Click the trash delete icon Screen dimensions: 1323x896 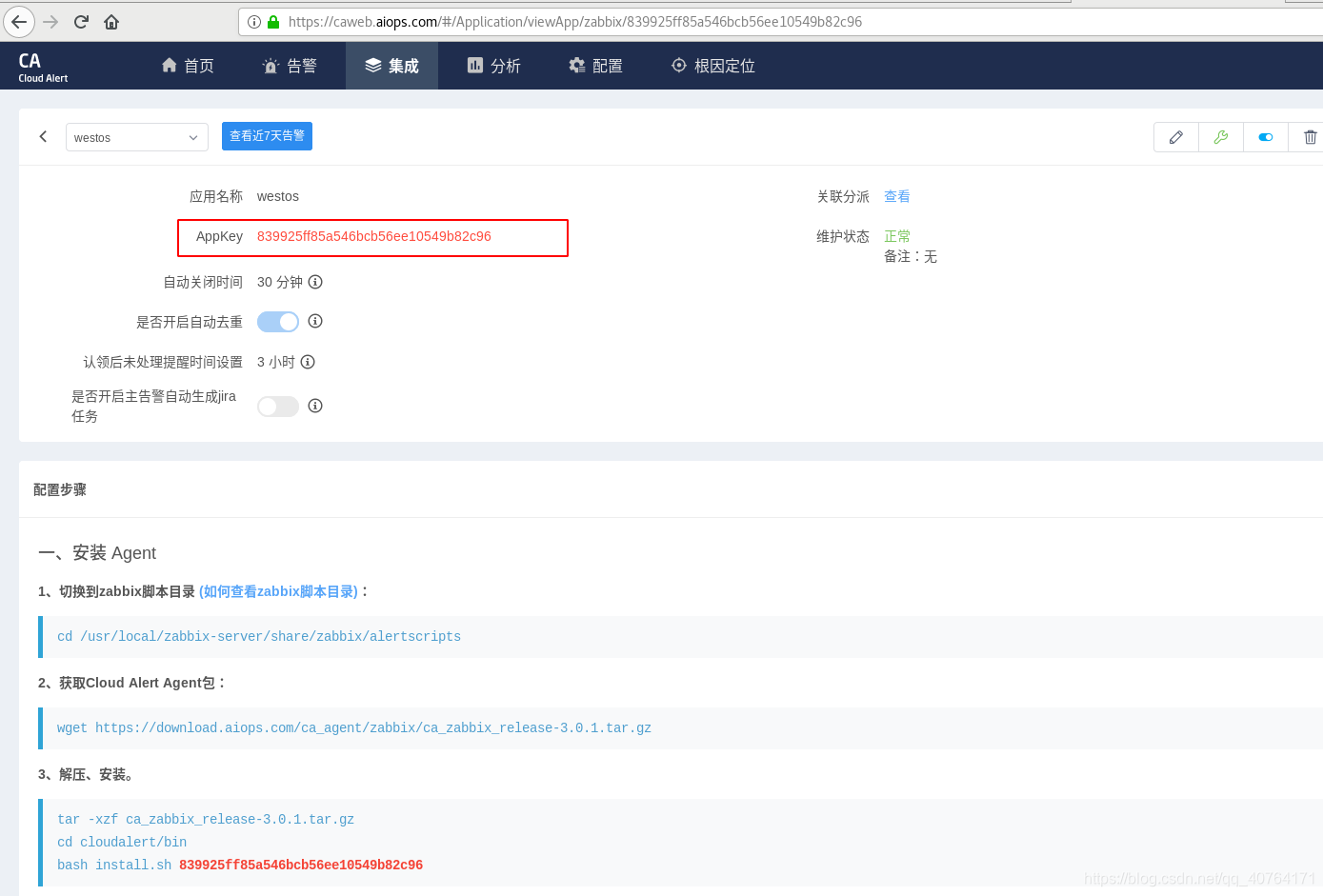(x=1310, y=137)
